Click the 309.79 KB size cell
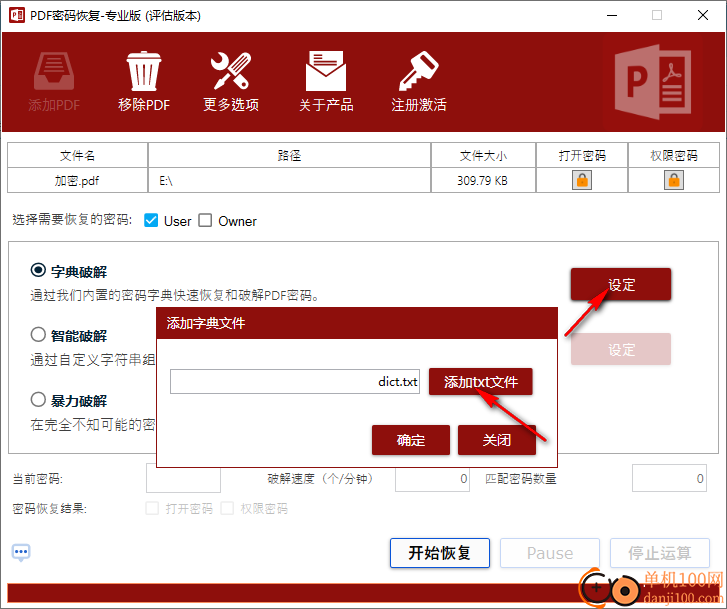The image size is (727, 609). 483,180
